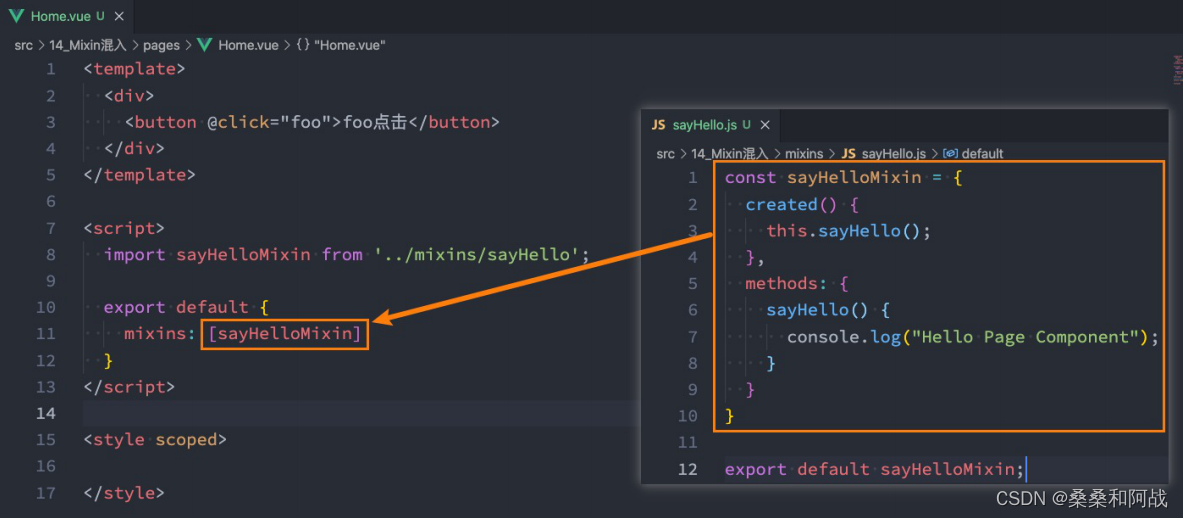The height and width of the screenshot is (518, 1184).
Task: Open the pages breadcrumb folder
Action: (162, 45)
